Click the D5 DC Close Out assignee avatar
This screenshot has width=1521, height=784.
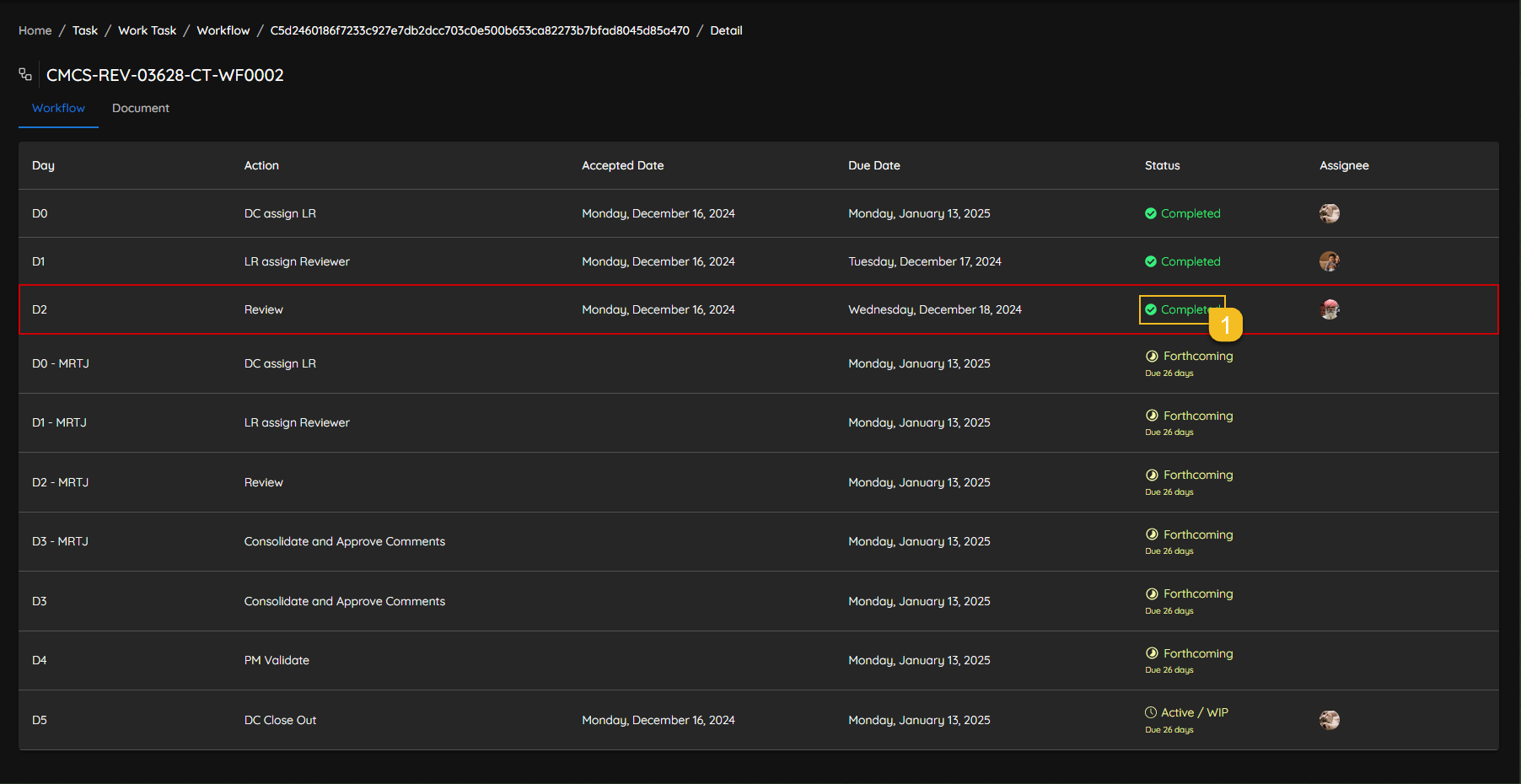pyautogui.click(x=1329, y=720)
